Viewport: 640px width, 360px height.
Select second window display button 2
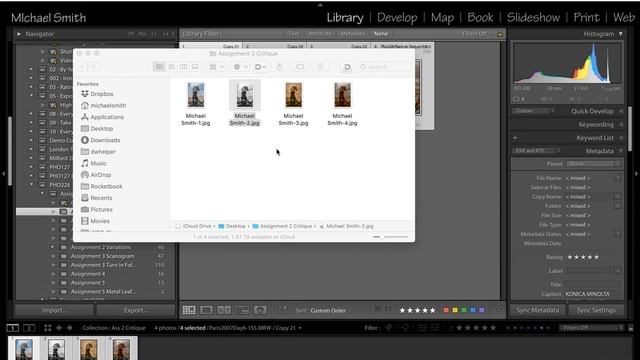(x=29, y=328)
